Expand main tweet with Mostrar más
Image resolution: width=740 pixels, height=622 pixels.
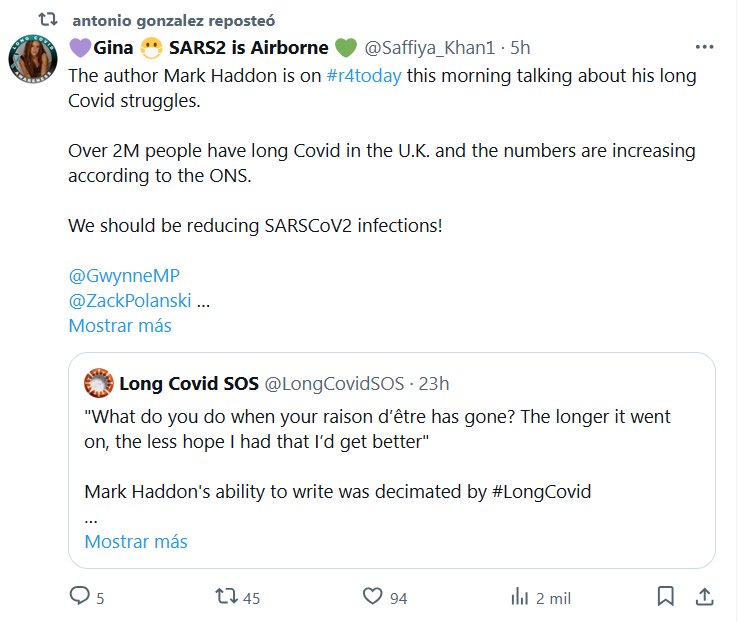[x=120, y=326]
